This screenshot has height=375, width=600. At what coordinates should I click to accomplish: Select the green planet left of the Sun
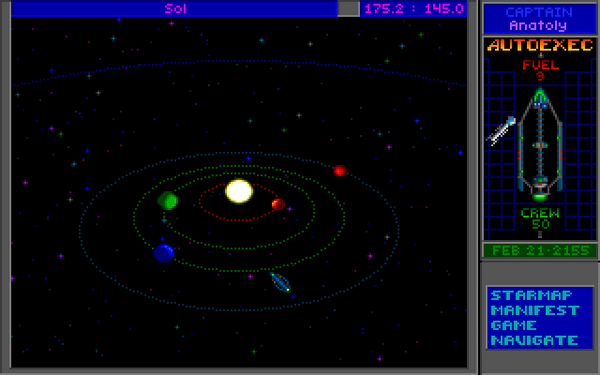tap(168, 201)
